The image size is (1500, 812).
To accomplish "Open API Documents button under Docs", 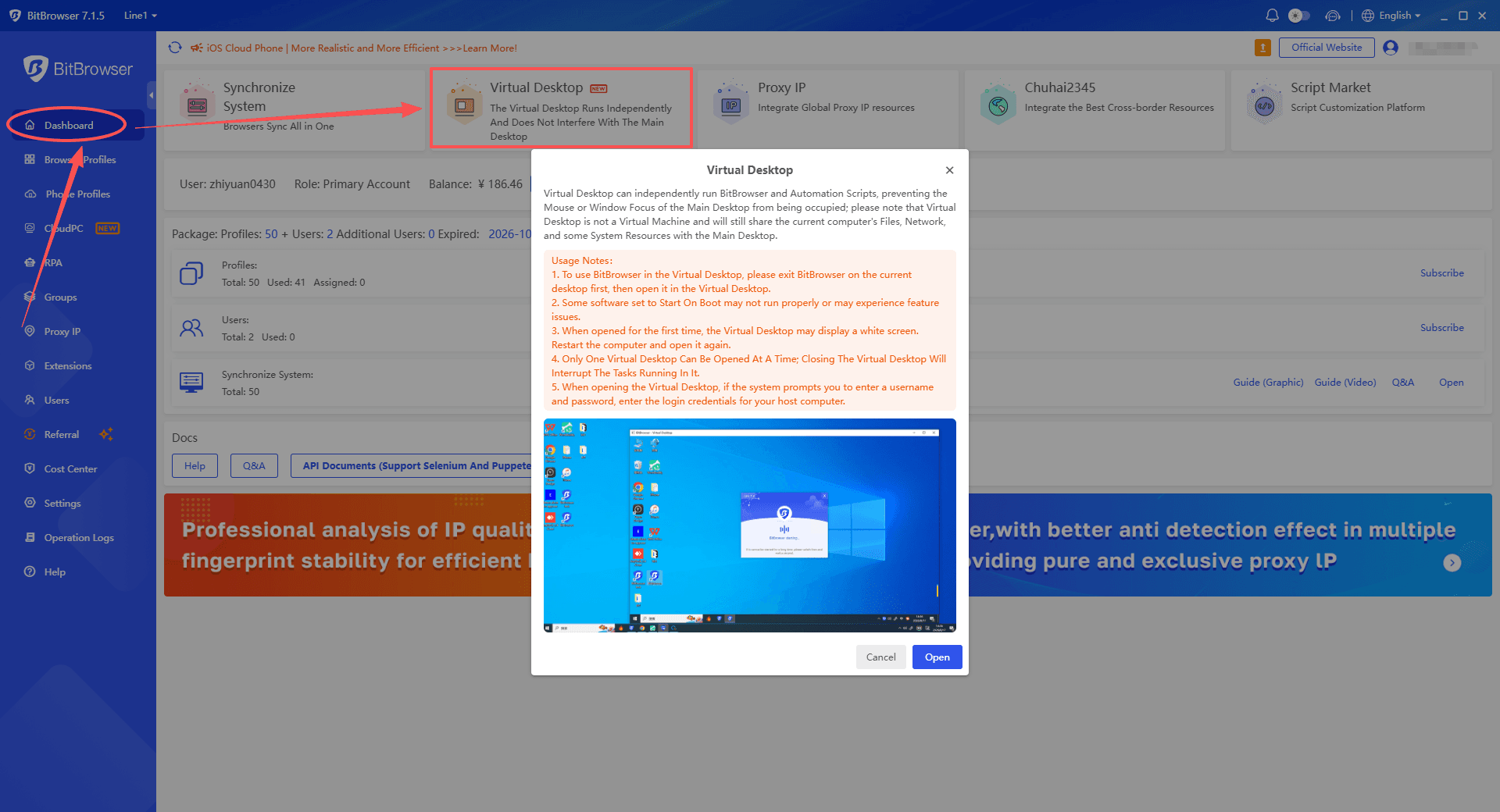I will [x=412, y=465].
